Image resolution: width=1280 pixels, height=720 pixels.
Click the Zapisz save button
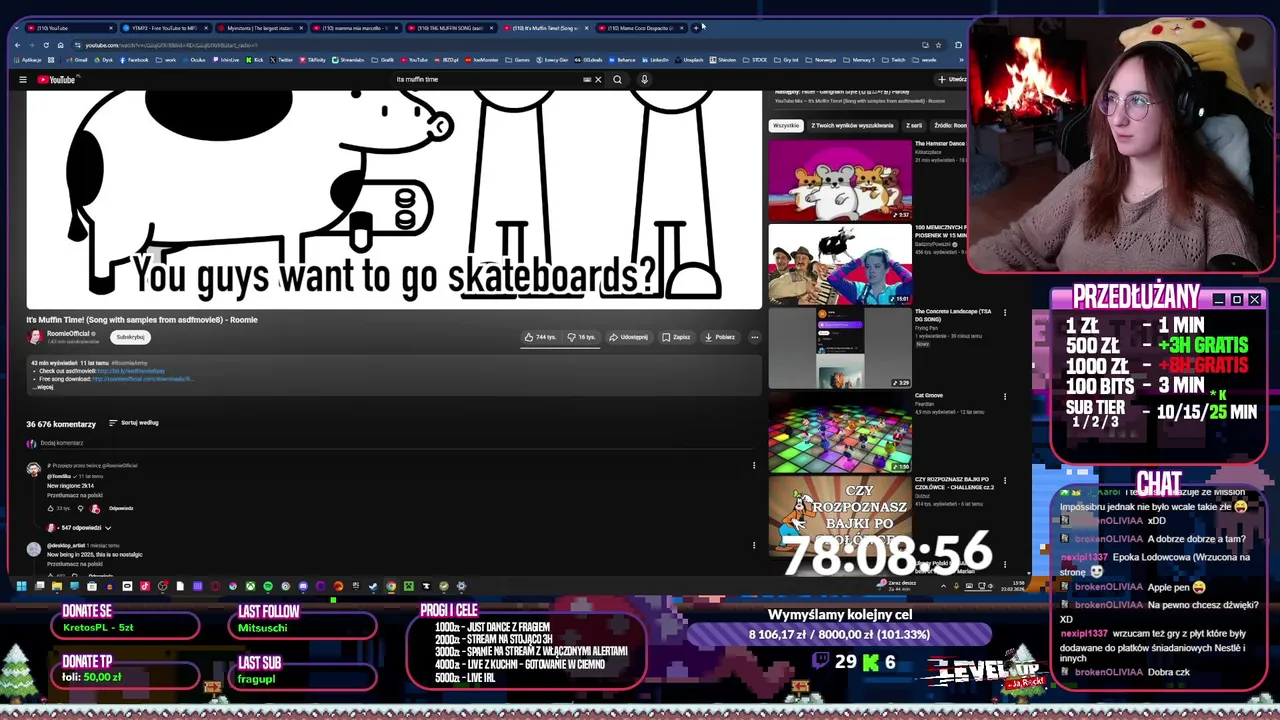[676, 337]
